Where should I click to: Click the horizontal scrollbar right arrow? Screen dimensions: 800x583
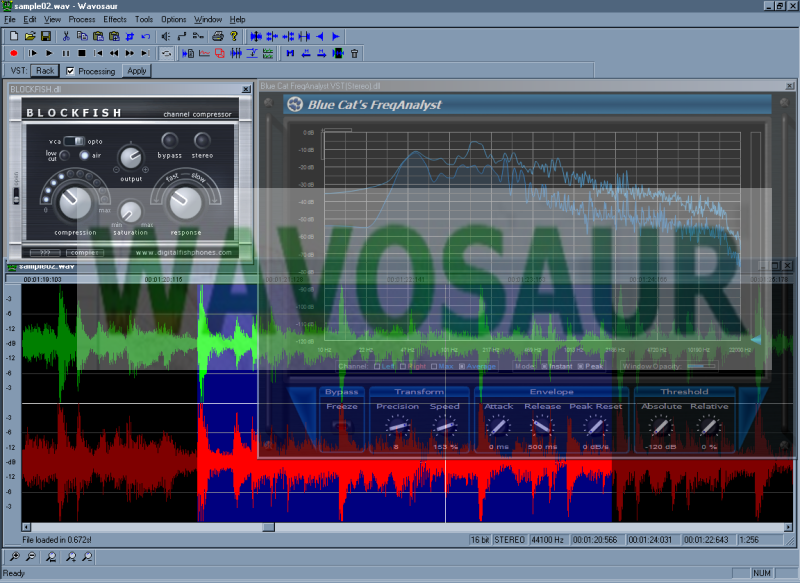click(788, 527)
